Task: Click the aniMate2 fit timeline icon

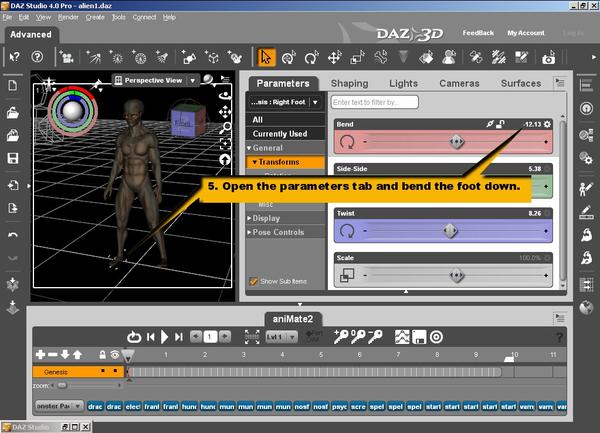Action: click(x=252, y=337)
